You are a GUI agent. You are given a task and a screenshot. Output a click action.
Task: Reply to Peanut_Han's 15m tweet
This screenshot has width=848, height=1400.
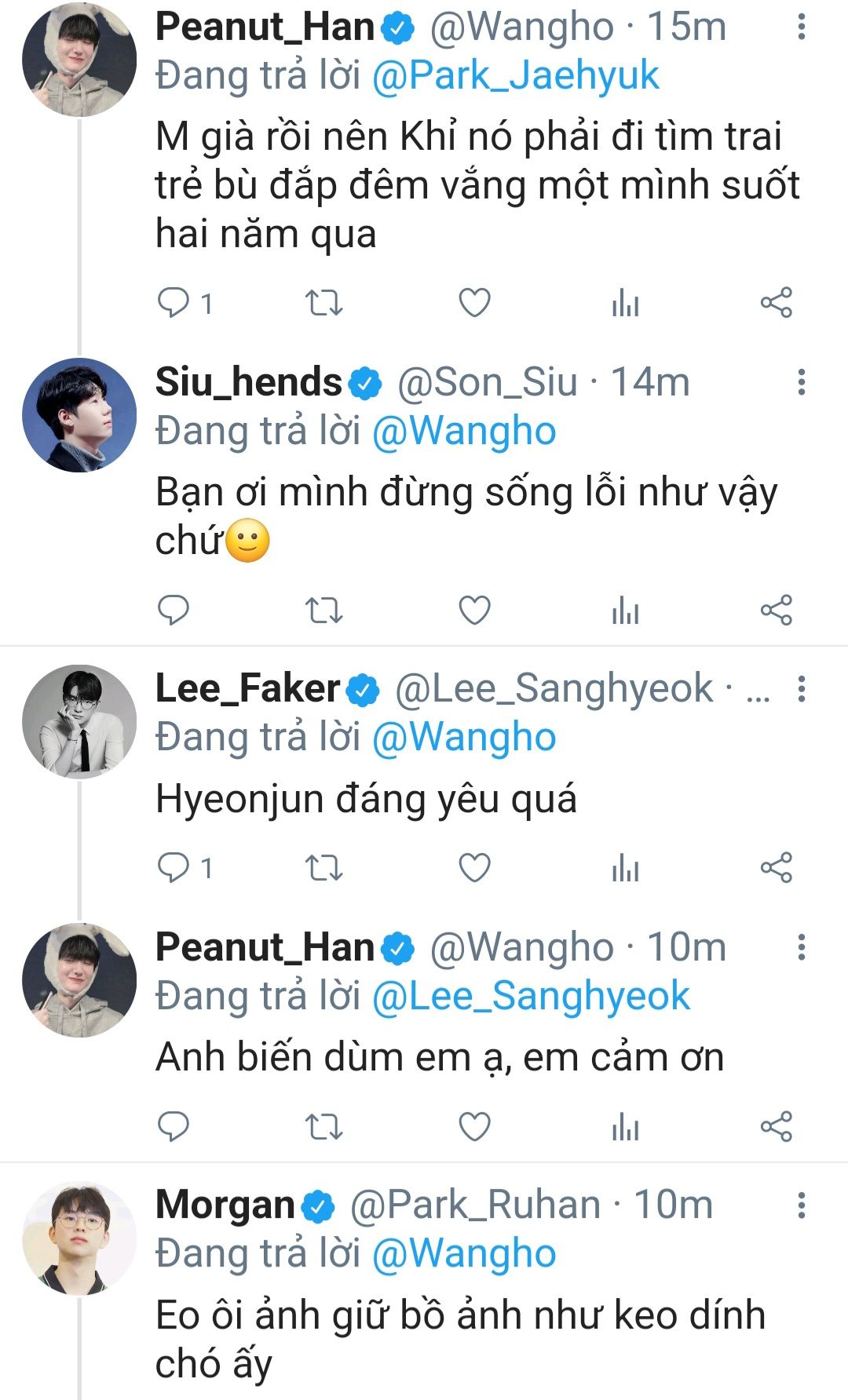174,303
